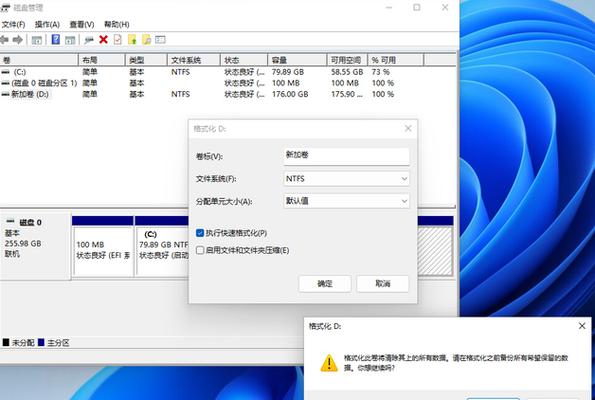Select the 新加卷 (D:) volume row
This screenshot has width=595, height=400.
click(x=228, y=94)
